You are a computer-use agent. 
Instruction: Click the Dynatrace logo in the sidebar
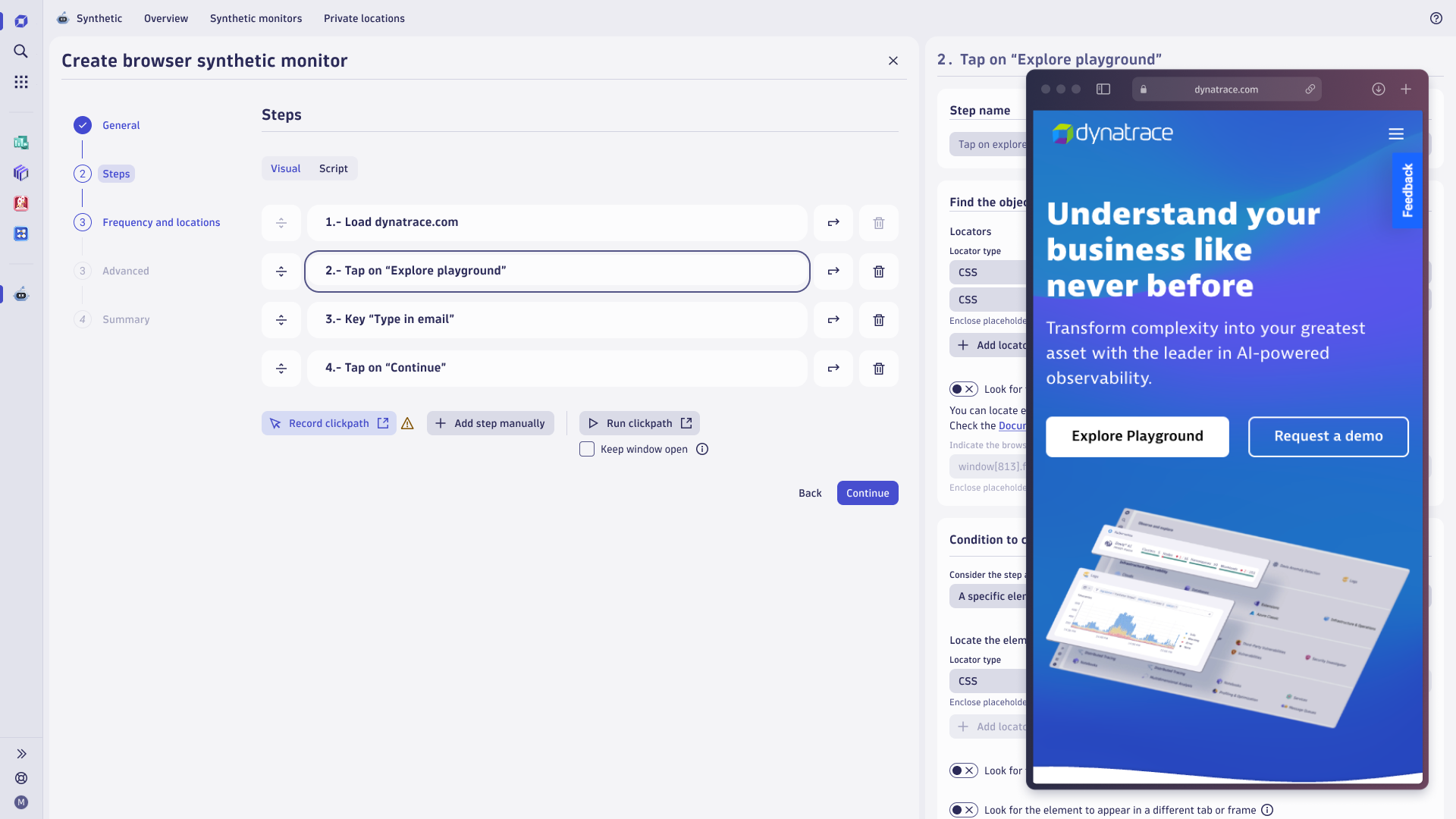[21, 21]
